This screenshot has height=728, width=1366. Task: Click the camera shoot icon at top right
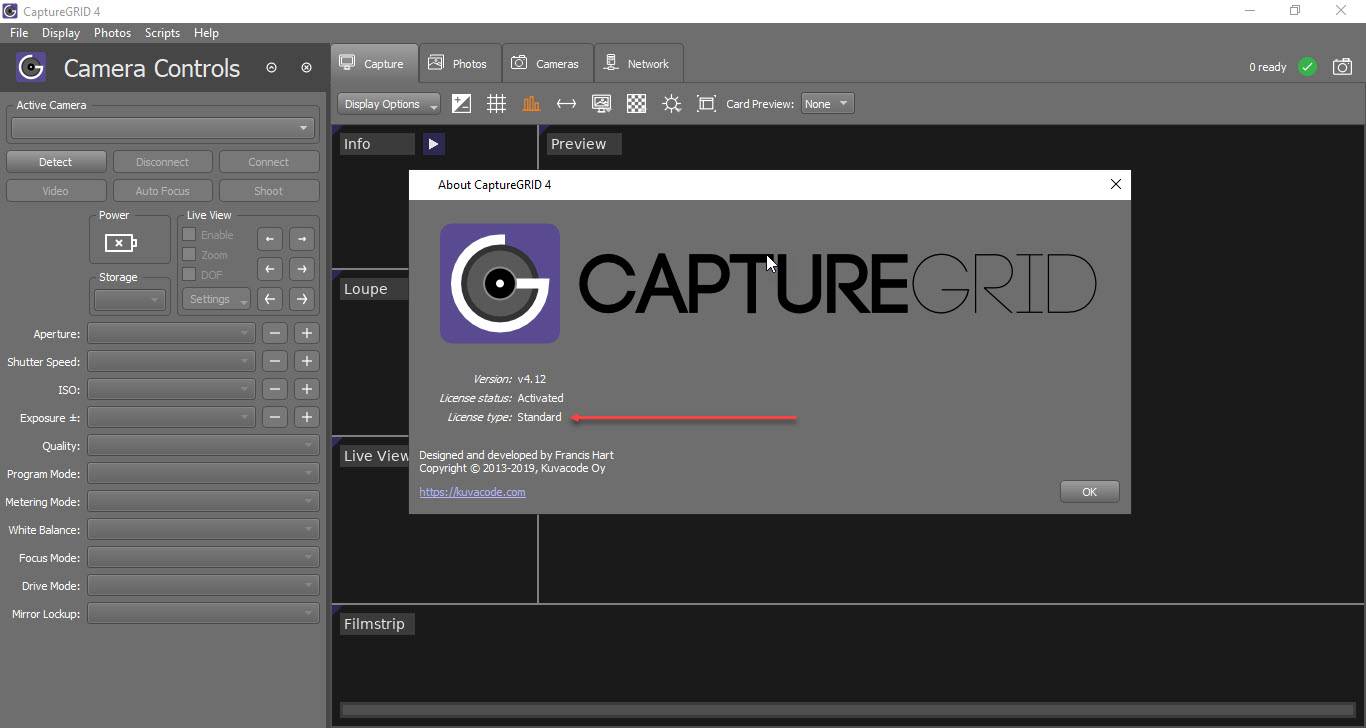[1342, 67]
